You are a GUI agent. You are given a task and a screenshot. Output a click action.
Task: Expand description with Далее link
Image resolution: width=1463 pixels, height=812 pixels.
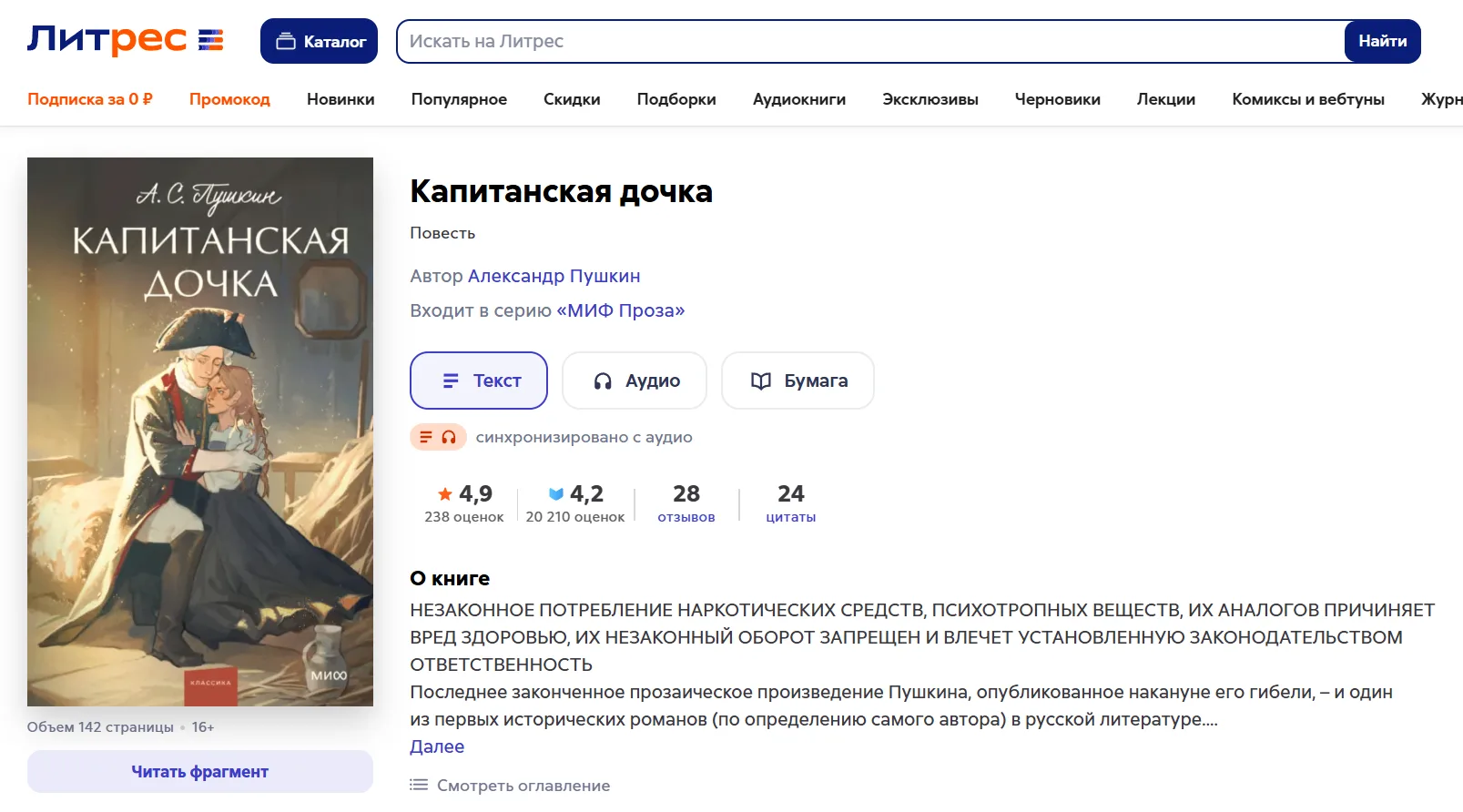click(437, 746)
